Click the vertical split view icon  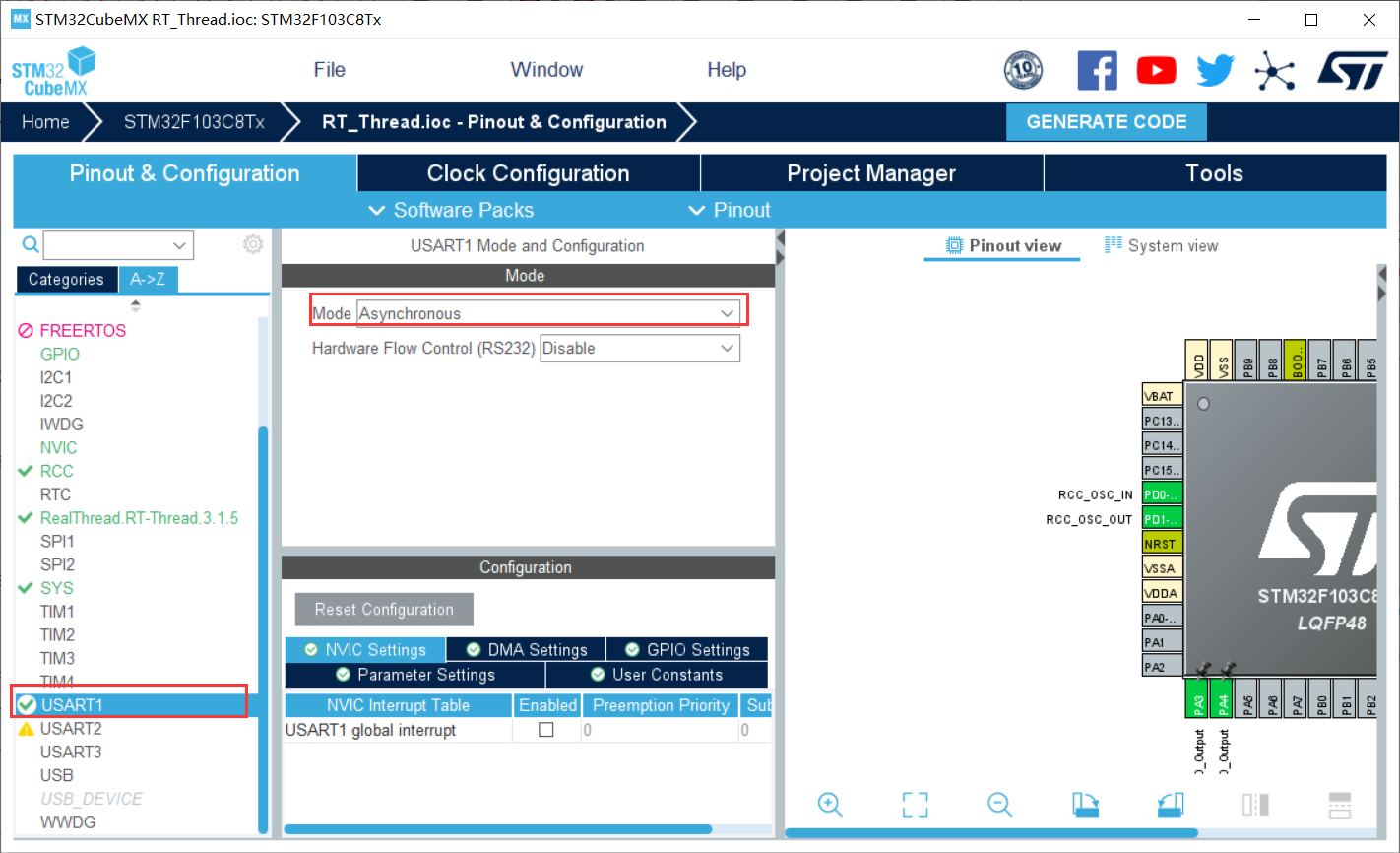(1255, 805)
